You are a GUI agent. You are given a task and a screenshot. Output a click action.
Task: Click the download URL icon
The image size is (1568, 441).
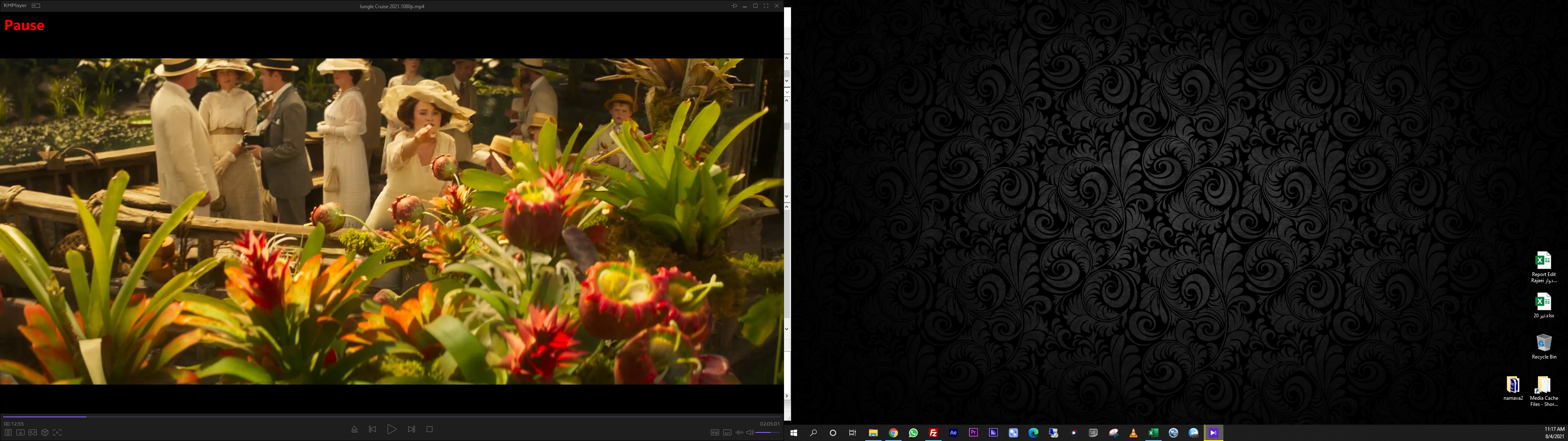[x=20, y=432]
